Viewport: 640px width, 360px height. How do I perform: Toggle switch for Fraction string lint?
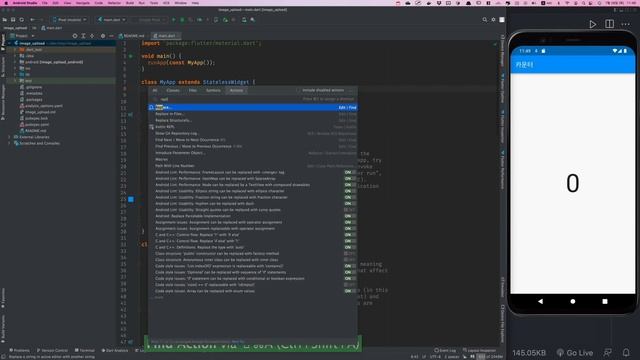(x=350, y=197)
